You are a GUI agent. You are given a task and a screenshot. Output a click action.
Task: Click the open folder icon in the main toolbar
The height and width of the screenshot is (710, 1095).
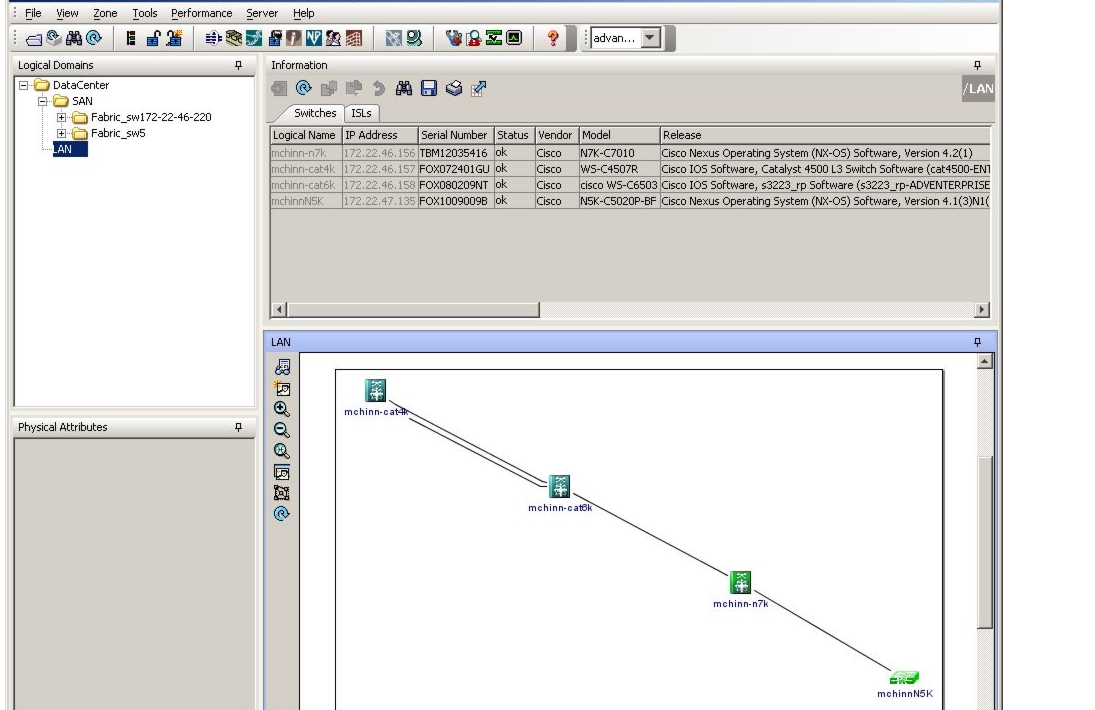click(34, 38)
